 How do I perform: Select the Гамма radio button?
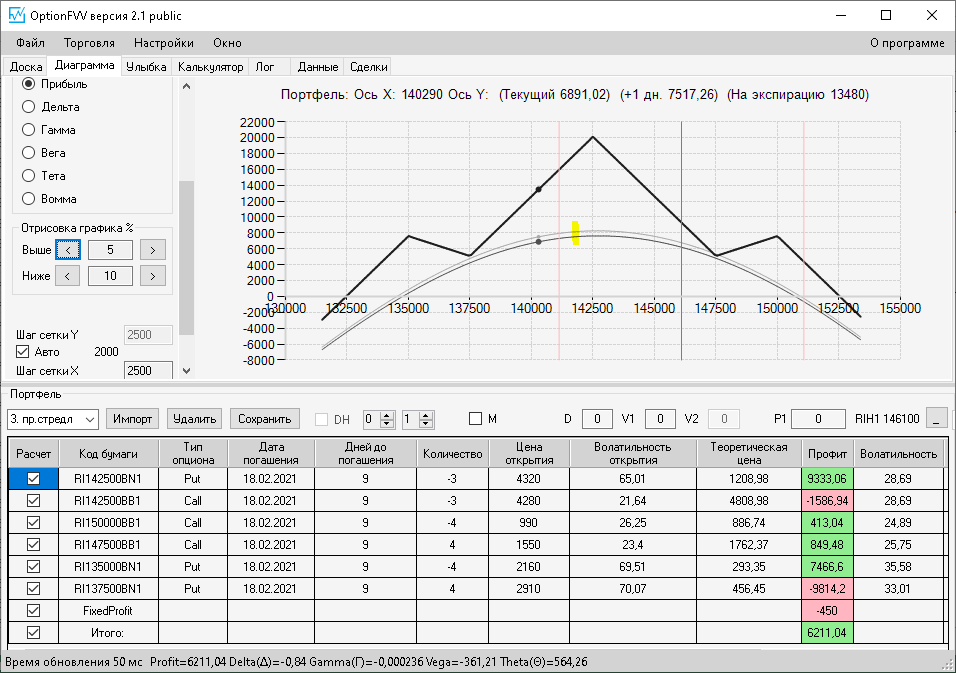tap(28, 130)
